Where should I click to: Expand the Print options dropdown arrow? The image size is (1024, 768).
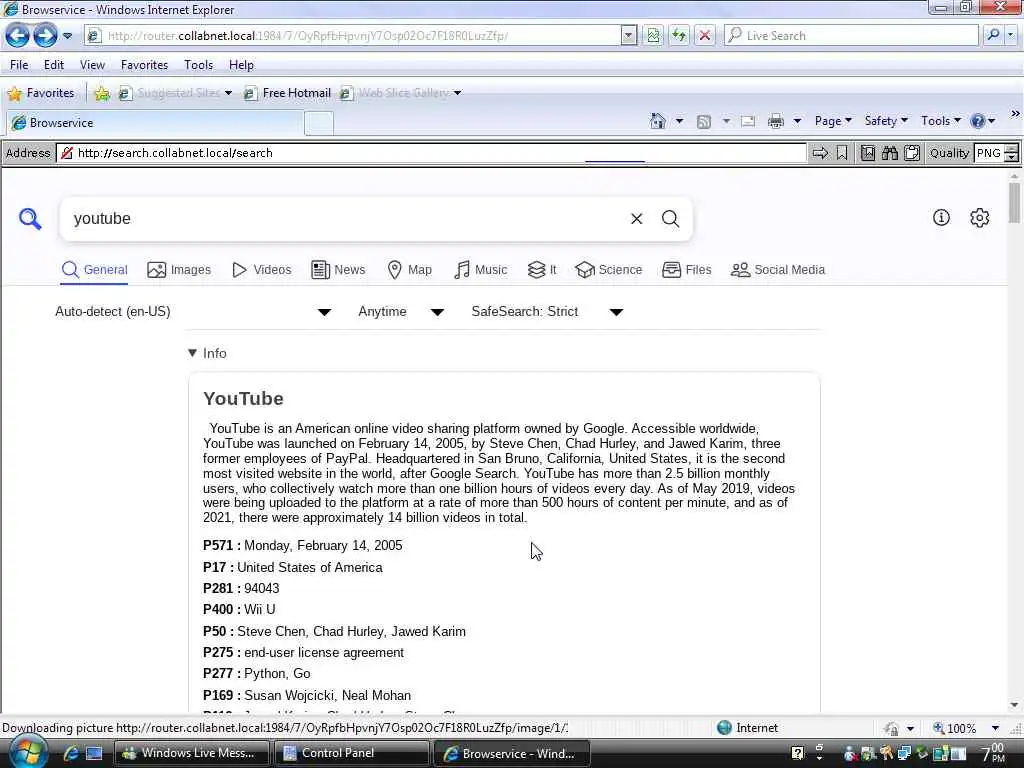pyautogui.click(x=797, y=121)
